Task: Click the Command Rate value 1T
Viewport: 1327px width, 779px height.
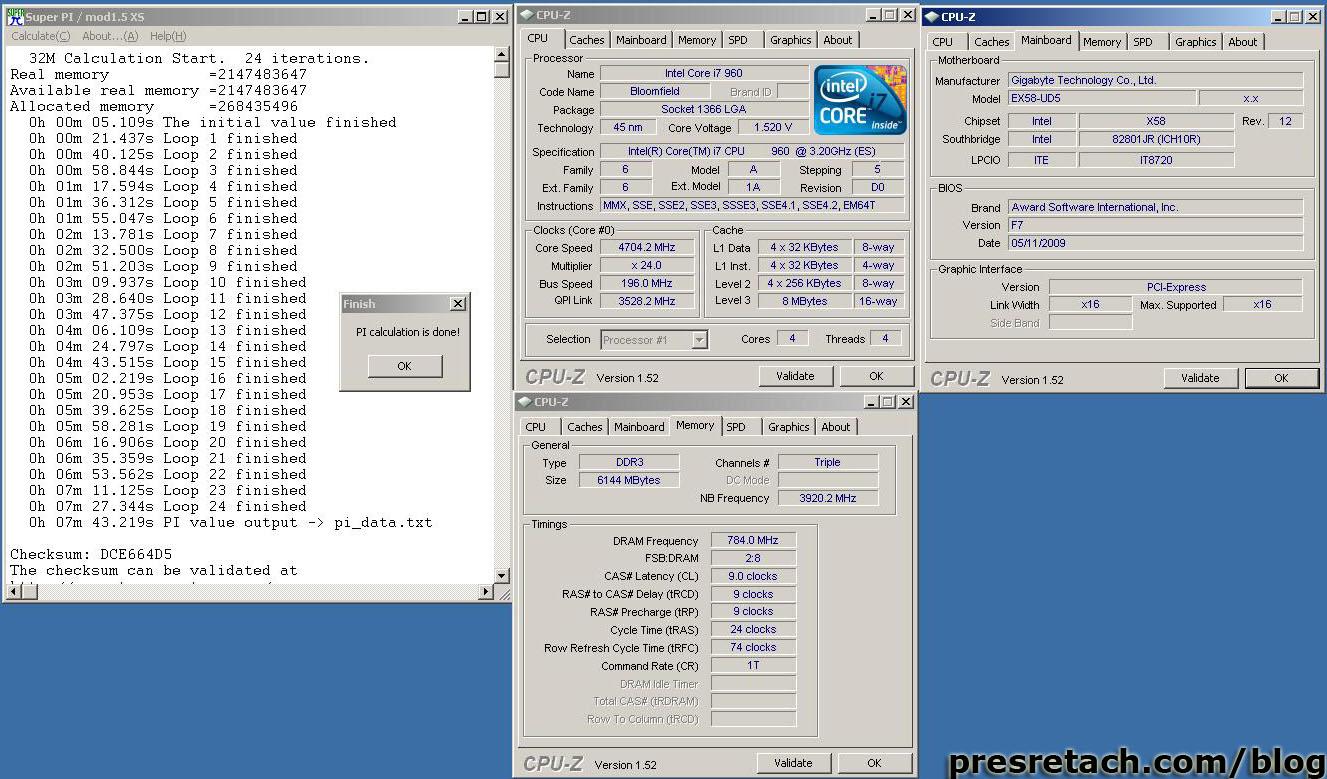Action: tap(753, 665)
